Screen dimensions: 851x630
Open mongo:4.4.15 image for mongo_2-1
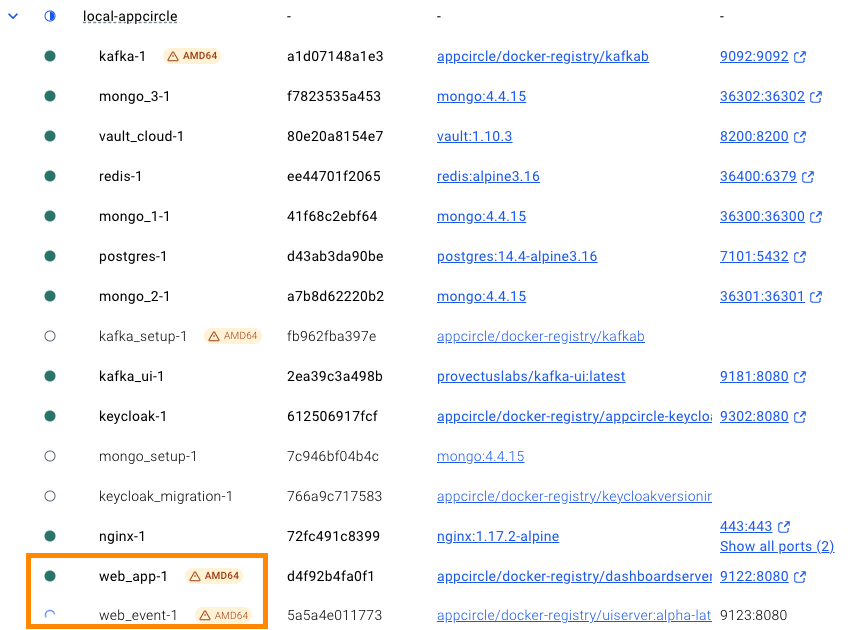pos(481,296)
